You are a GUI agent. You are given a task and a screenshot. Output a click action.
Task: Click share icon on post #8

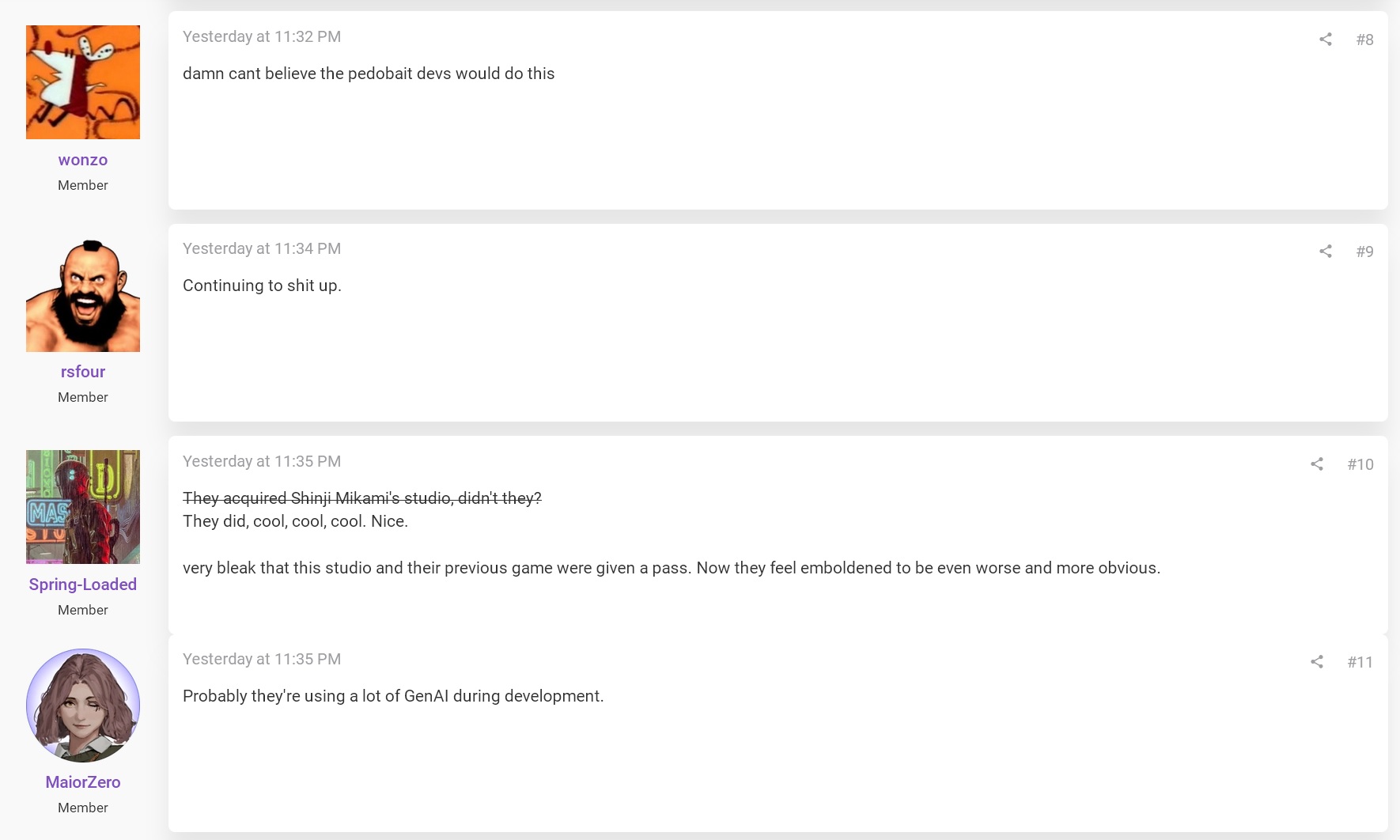1326,39
